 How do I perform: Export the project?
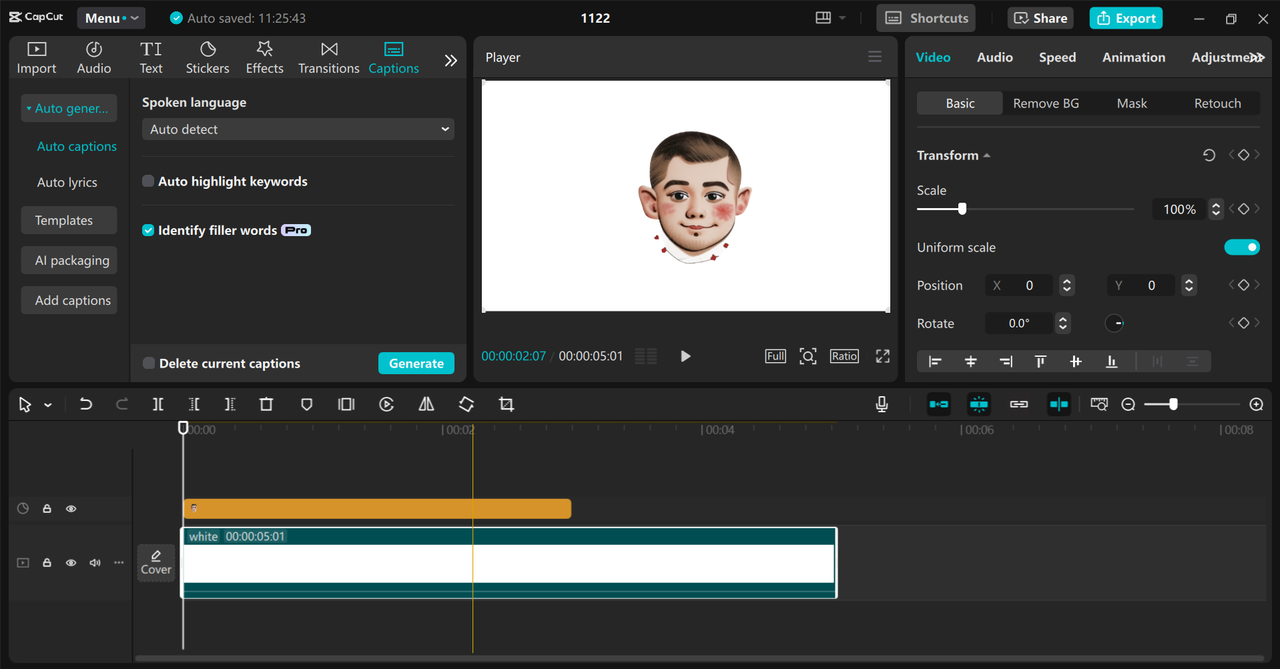pyautogui.click(x=1126, y=18)
